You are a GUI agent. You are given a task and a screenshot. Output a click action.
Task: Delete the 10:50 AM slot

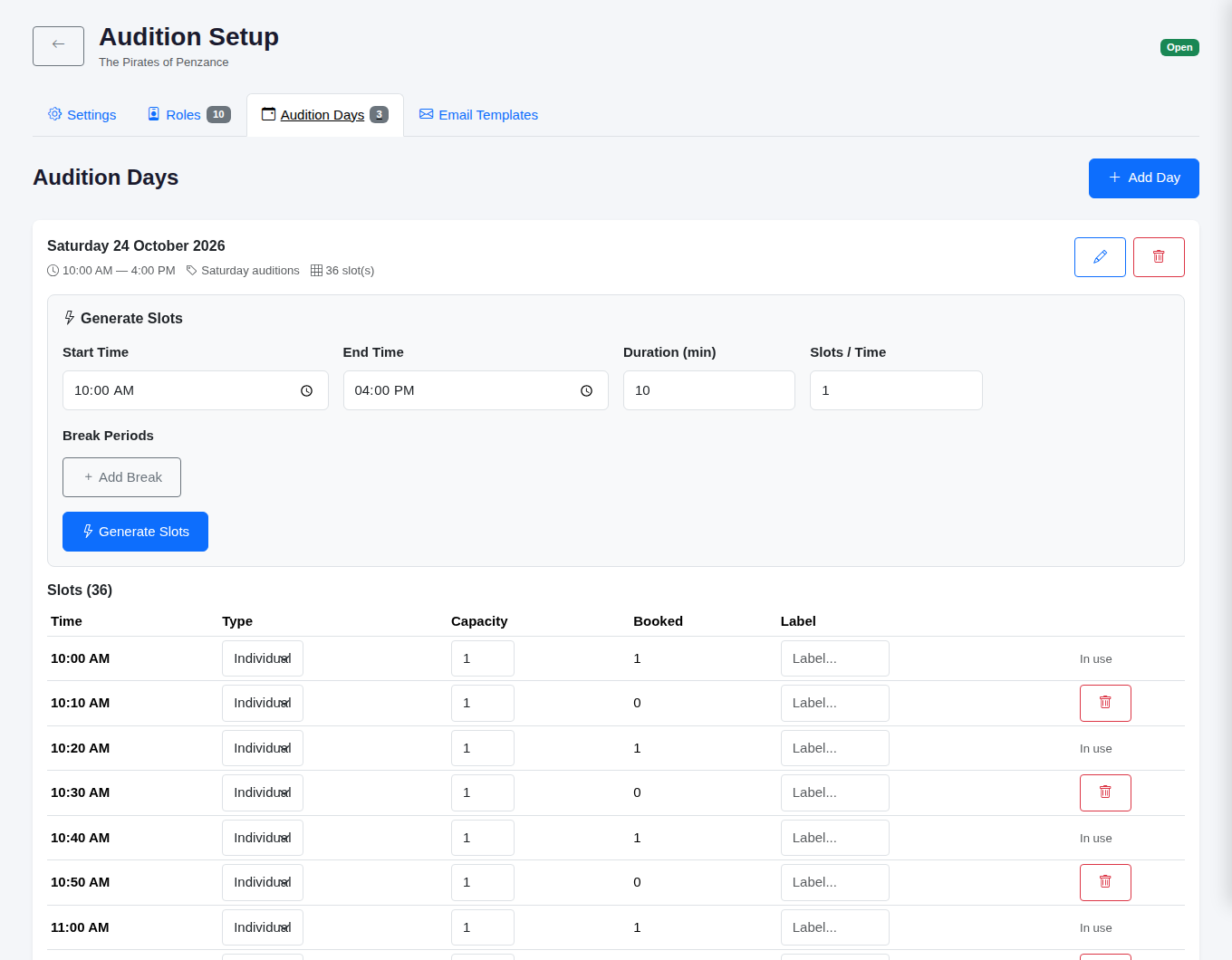click(1105, 882)
